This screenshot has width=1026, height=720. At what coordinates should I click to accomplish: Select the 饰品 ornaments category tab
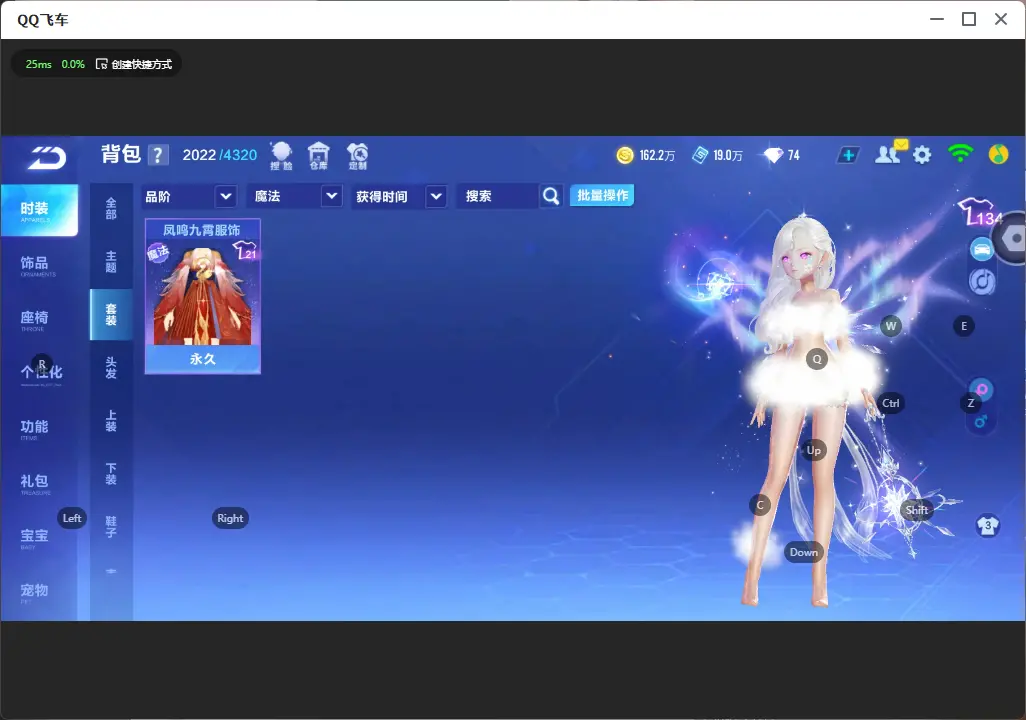click(39, 264)
